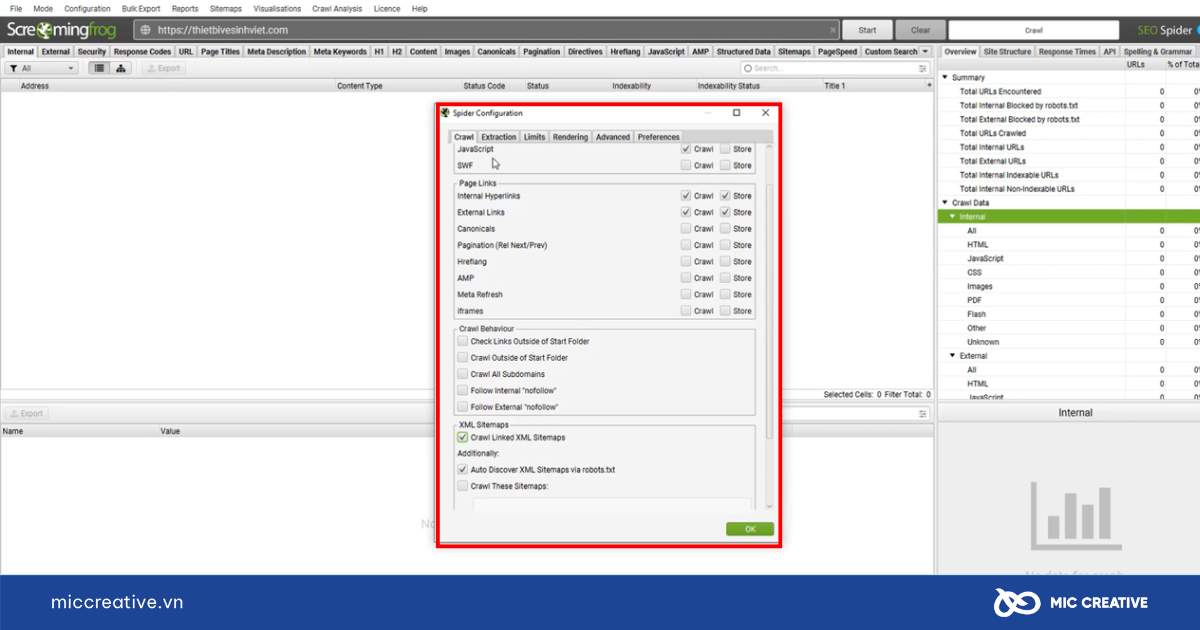Switch to Rendering tab in dialog
The width and height of the screenshot is (1200, 630).
[570, 137]
